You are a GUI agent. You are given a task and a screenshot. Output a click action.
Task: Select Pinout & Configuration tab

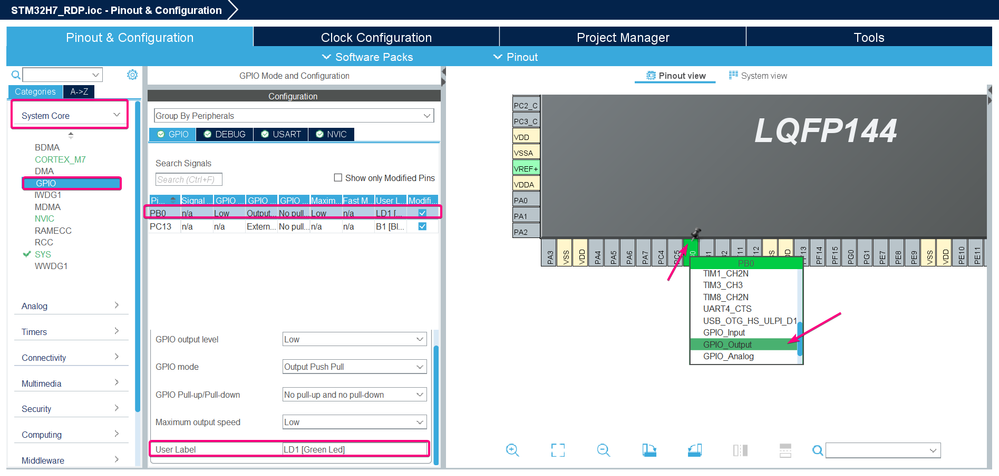pyautogui.click(x=129, y=38)
